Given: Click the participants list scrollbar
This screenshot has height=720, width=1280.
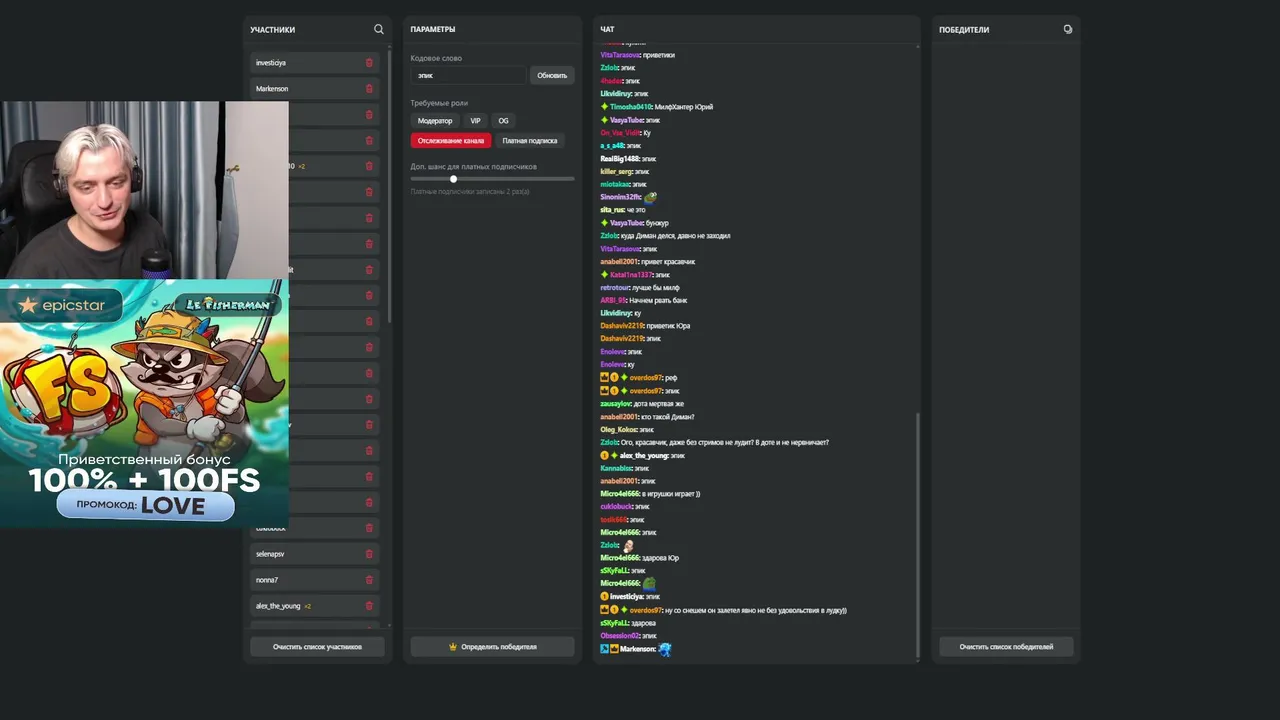Looking at the screenshot, I should (389, 186).
